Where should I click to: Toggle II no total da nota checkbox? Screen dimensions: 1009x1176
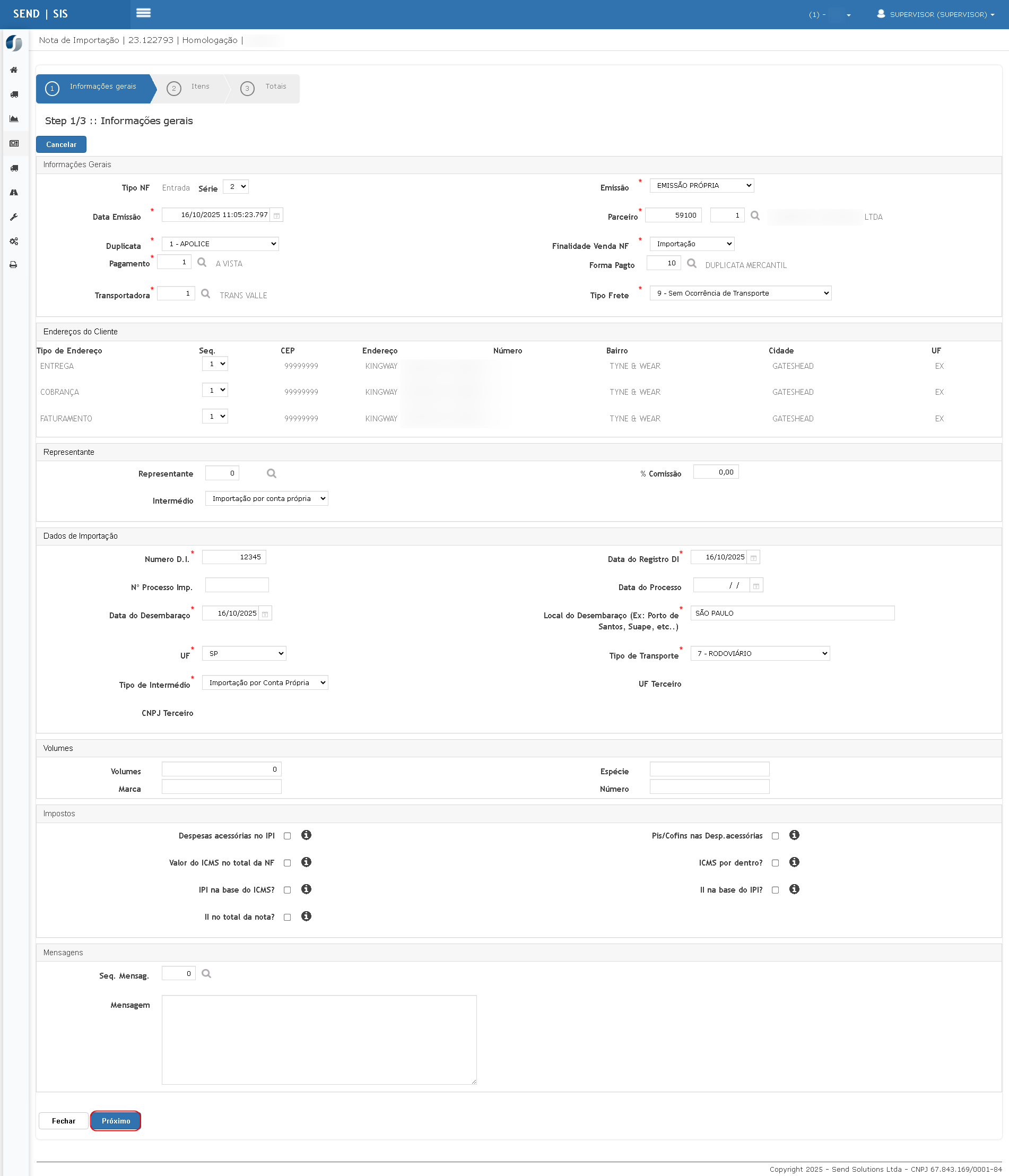point(287,917)
